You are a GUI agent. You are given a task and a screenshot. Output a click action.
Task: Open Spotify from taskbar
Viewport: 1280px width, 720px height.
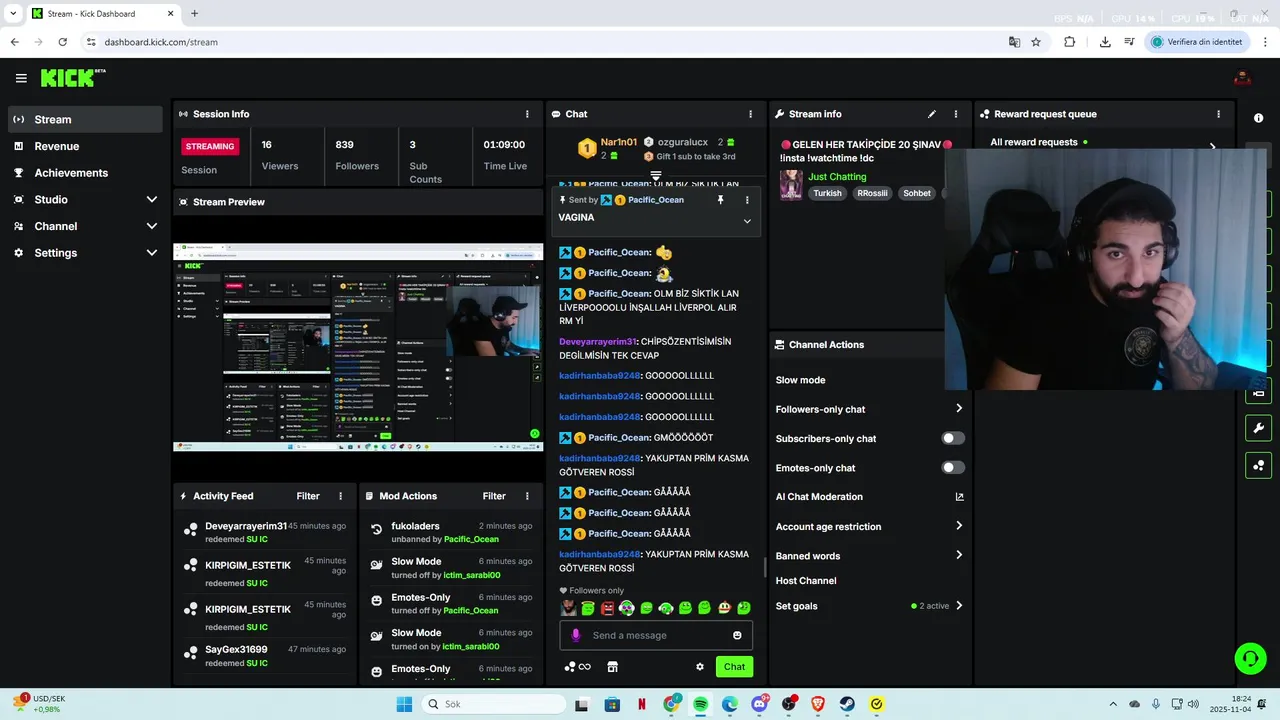click(x=700, y=704)
